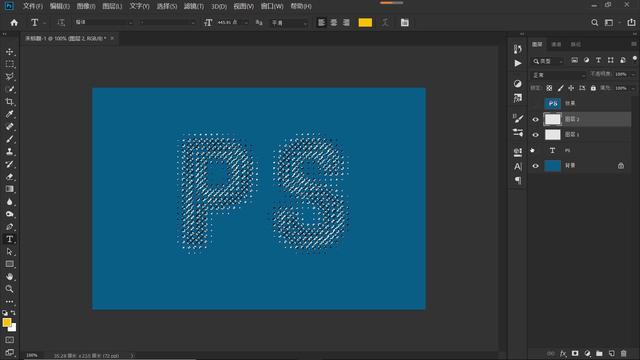
Task: Select the Healing Brush tool
Action: coord(9,127)
